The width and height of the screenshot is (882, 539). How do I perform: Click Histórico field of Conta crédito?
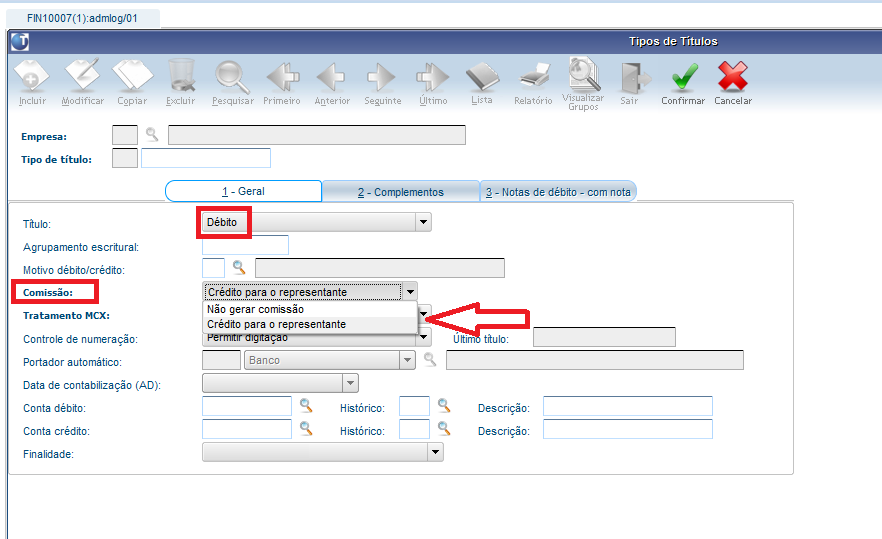415,429
